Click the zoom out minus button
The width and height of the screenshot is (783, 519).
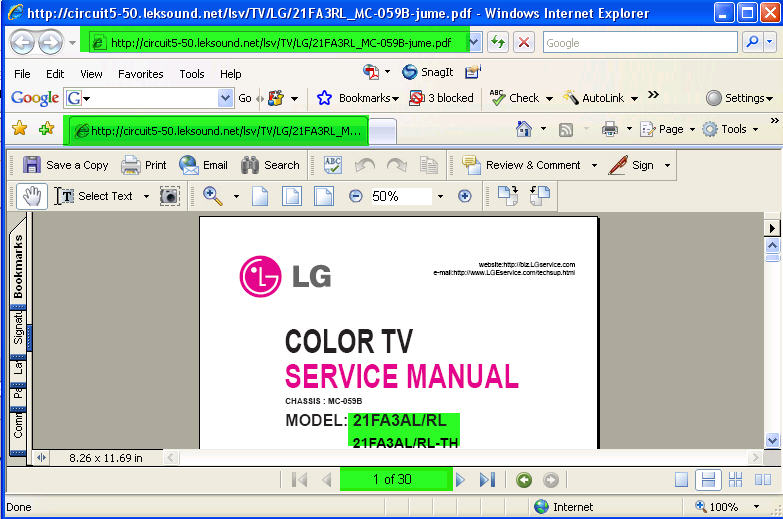[x=356, y=196]
